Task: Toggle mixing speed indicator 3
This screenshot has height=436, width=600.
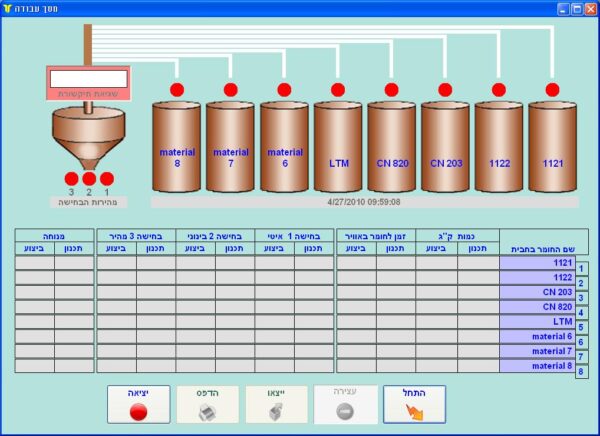Action: (71, 179)
